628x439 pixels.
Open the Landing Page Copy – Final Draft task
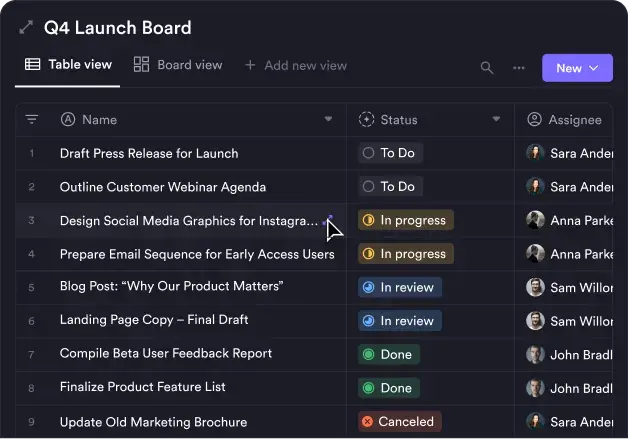pos(154,320)
